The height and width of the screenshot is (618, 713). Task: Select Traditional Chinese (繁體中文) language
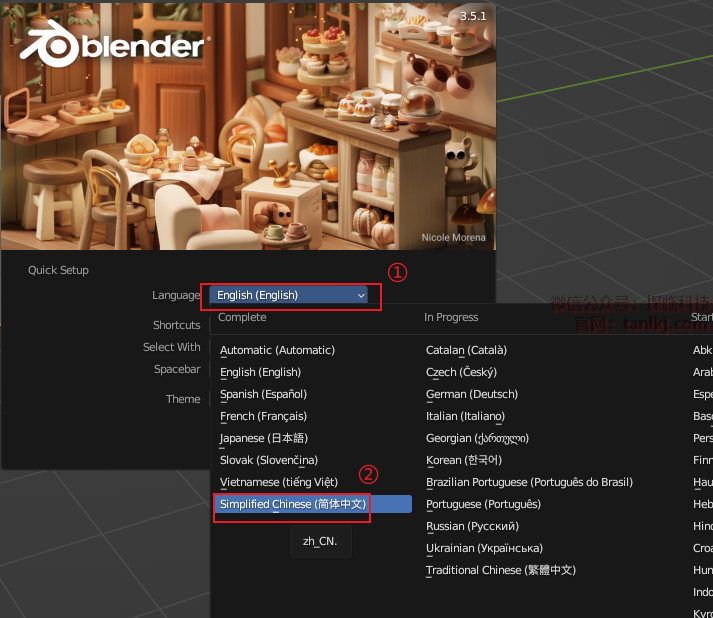[x=501, y=570]
